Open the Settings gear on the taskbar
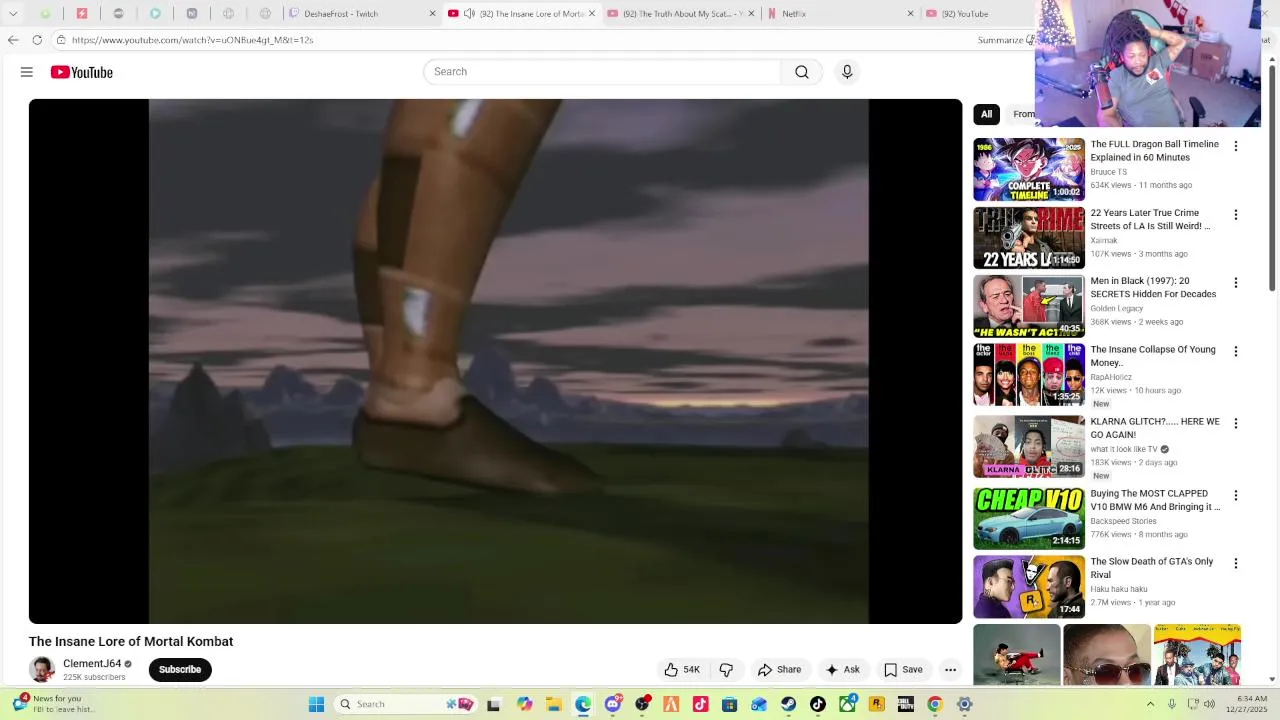Screen dimensions: 1280x720 (964, 704)
